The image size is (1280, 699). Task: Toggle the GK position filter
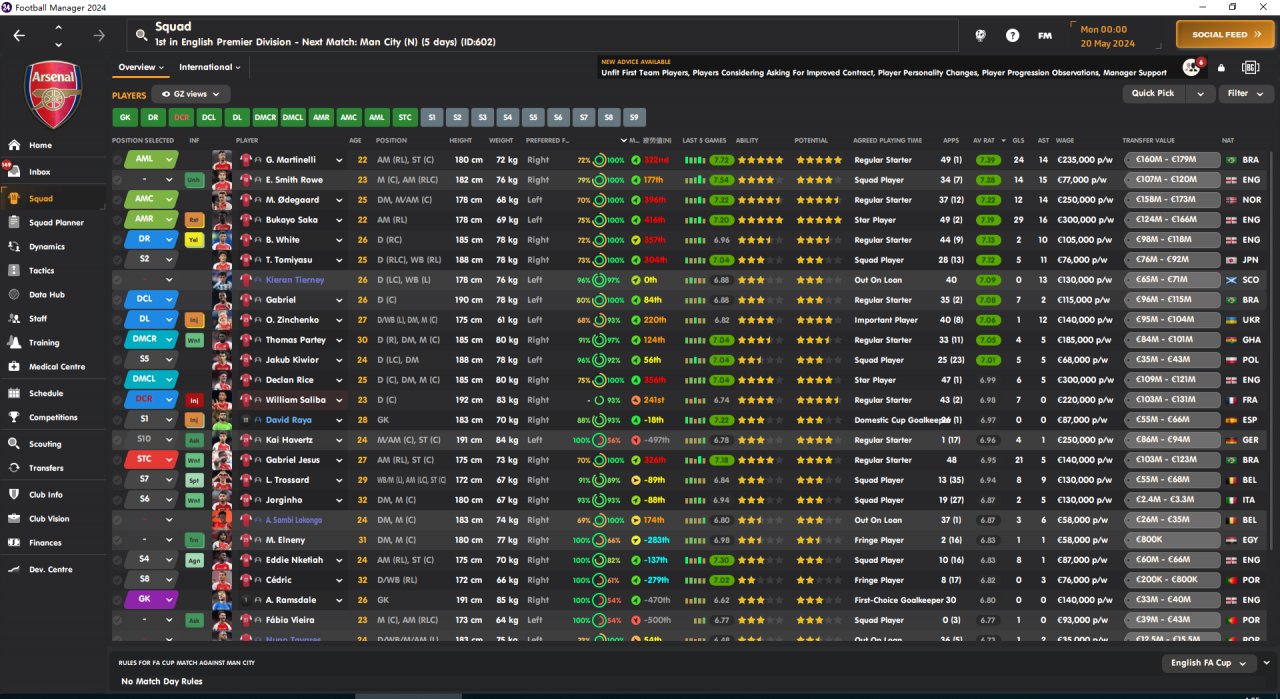125,117
